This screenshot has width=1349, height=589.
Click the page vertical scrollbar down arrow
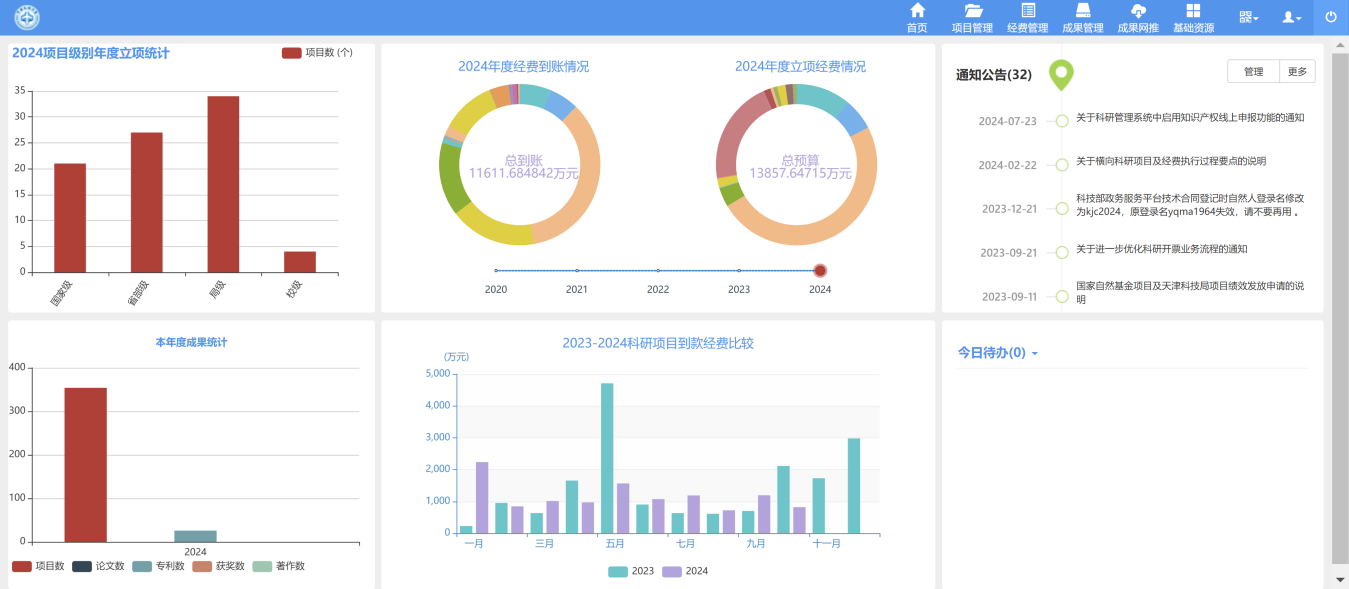tap(1340, 579)
